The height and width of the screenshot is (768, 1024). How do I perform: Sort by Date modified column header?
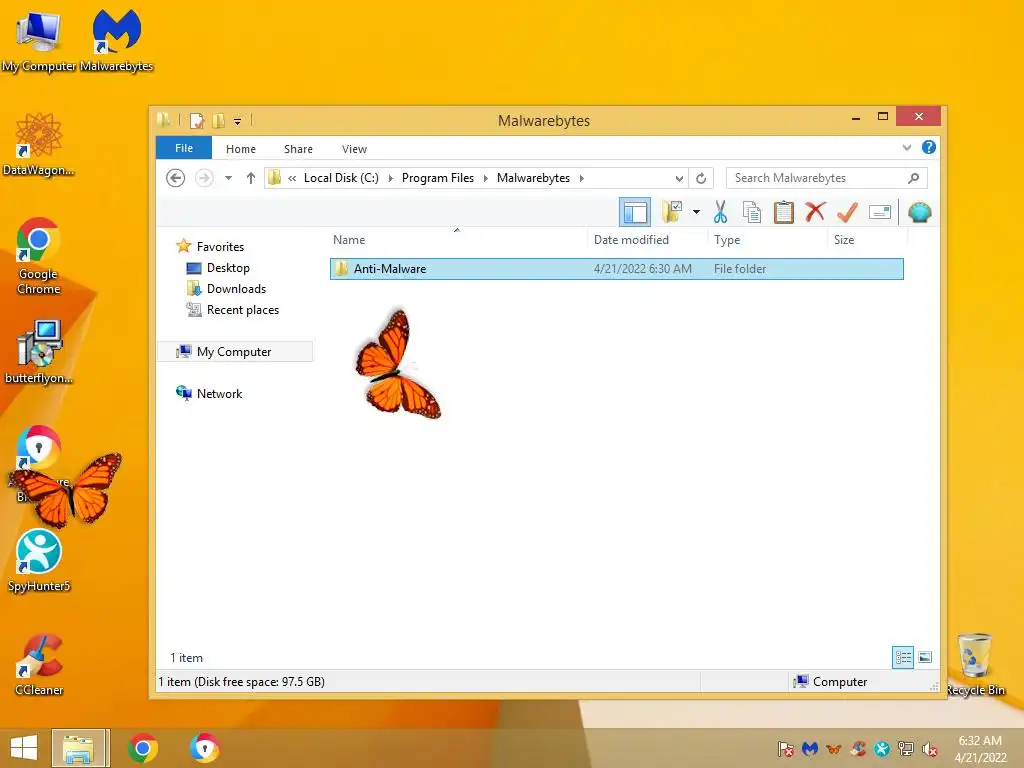tap(631, 240)
